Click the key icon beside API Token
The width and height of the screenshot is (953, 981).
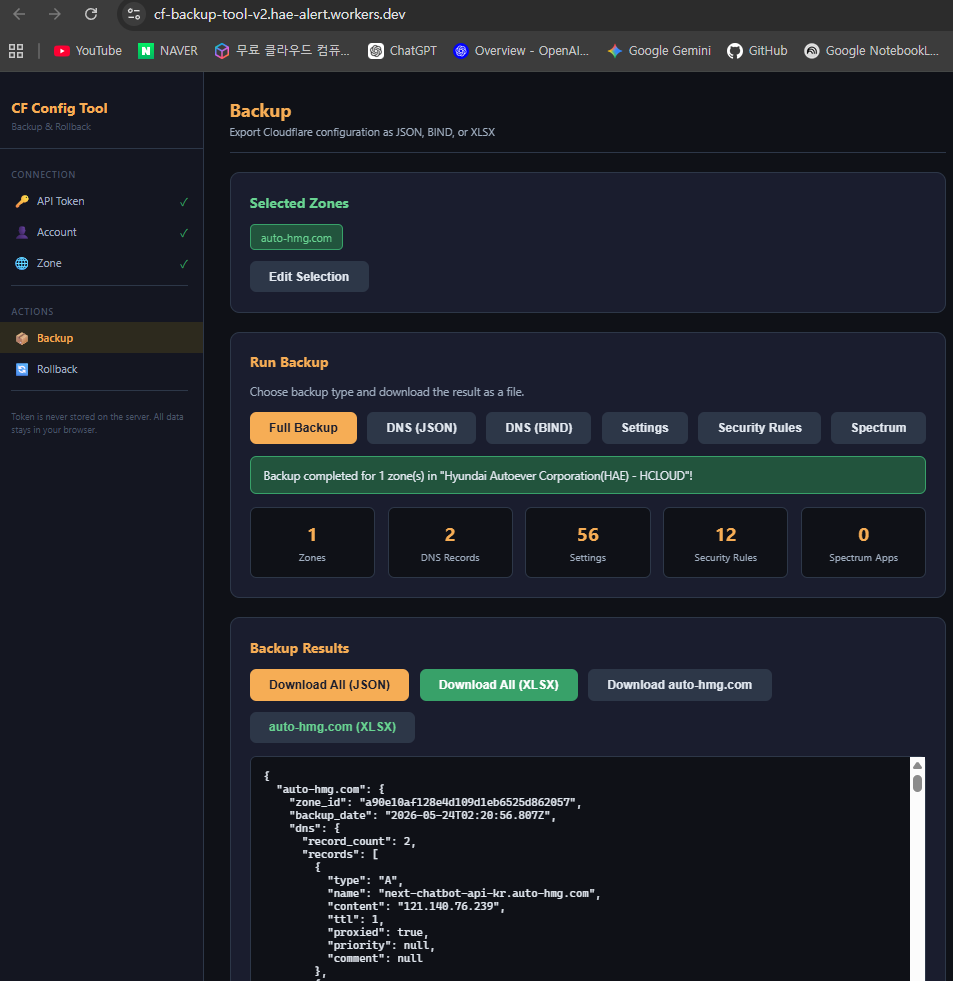22,201
